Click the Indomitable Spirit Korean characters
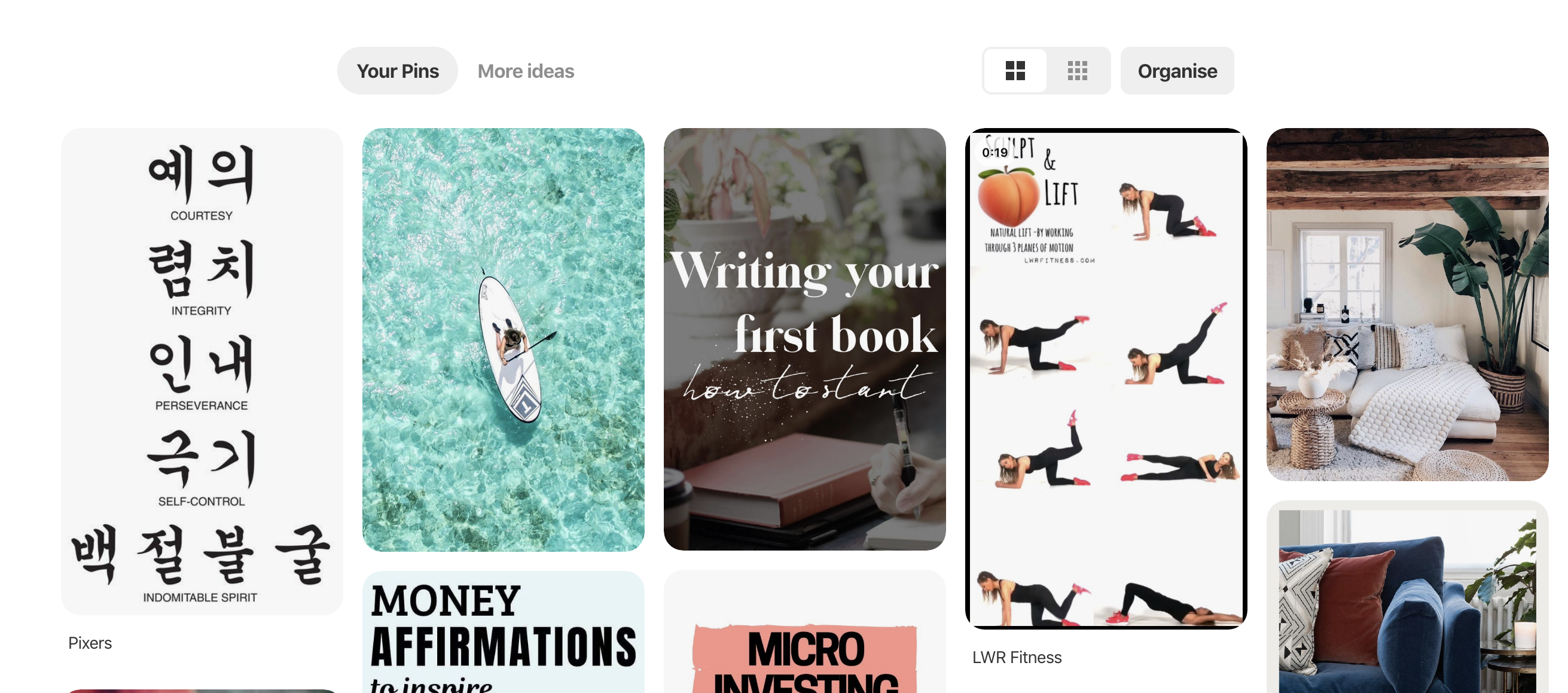 point(202,553)
